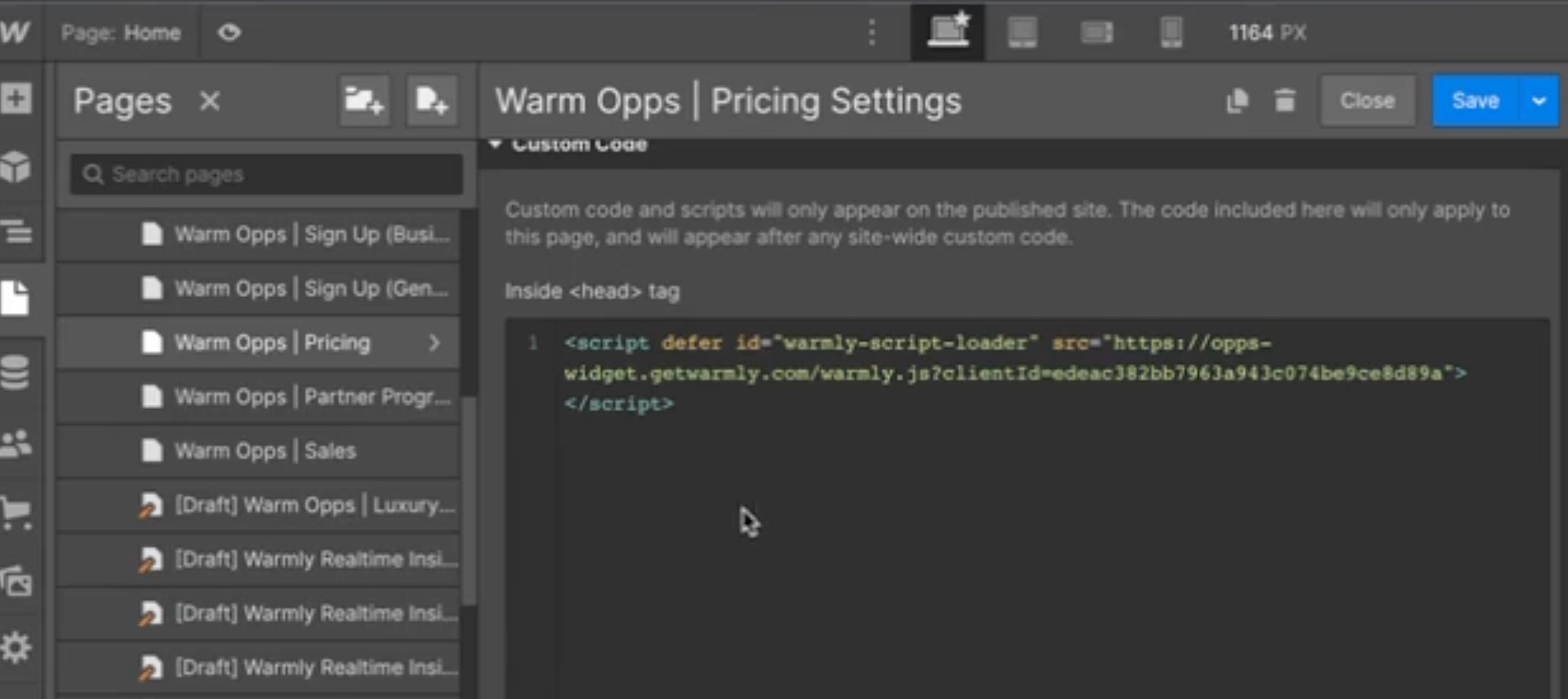Image resolution: width=1568 pixels, height=699 pixels.
Task: Open the Users panel
Action: tap(16, 443)
